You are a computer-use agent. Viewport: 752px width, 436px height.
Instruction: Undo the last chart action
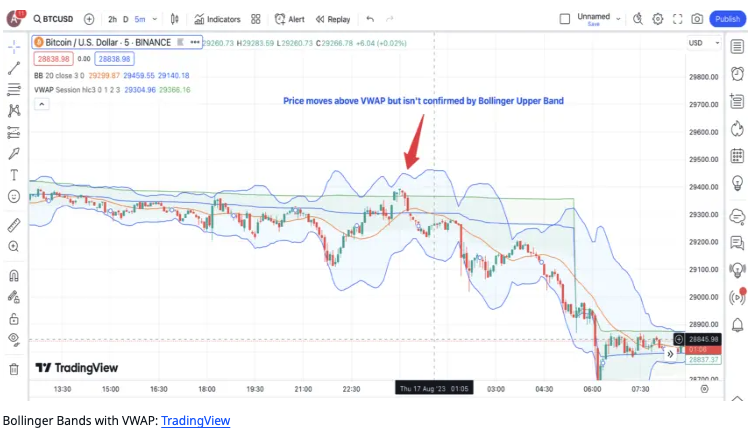pyautogui.click(x=370, y=19)
